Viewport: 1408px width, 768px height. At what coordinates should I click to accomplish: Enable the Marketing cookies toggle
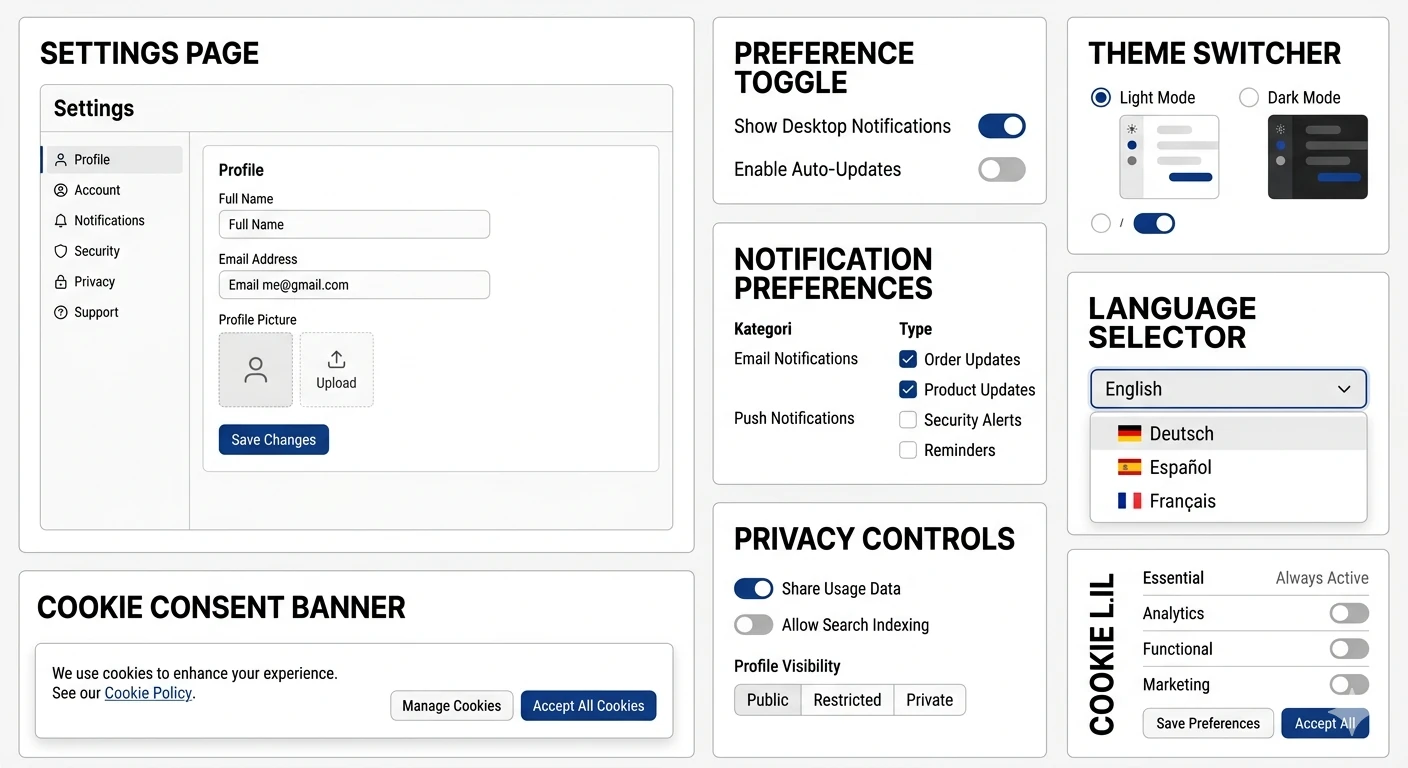pos(1349,685)
